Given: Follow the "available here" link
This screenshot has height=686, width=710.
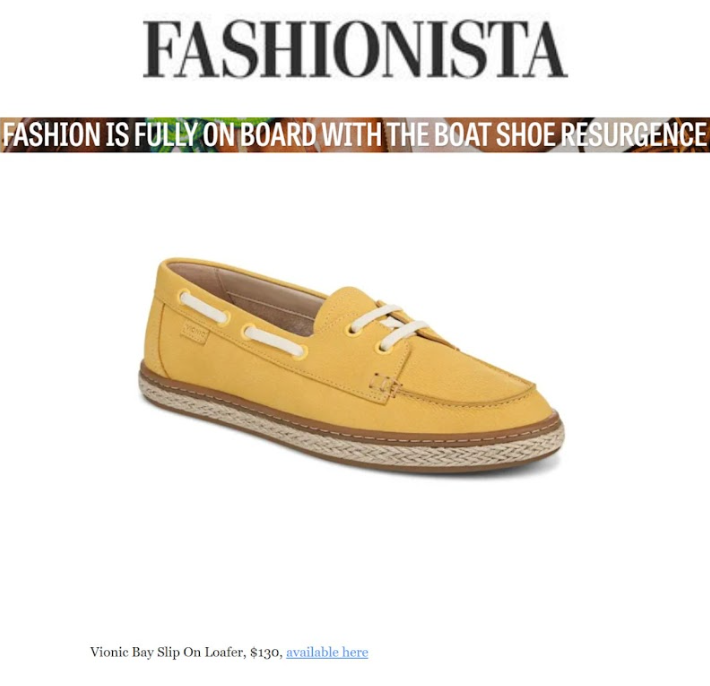Looking at the screenshot, I should (x=327, y=652).
